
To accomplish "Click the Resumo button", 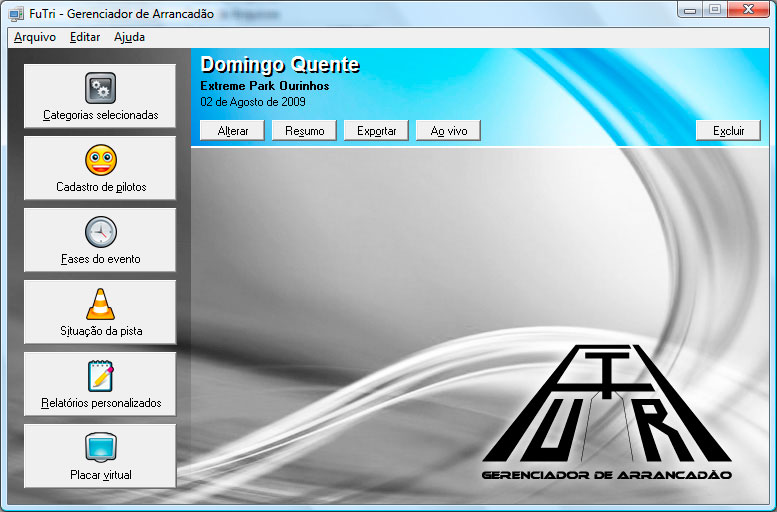I will pyautogui.click(x=304, y=131).
